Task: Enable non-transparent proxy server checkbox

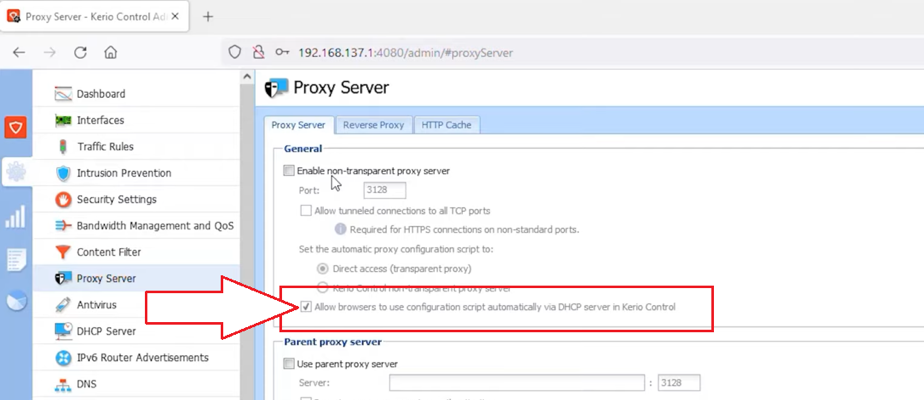Action: tap(289, 171)
